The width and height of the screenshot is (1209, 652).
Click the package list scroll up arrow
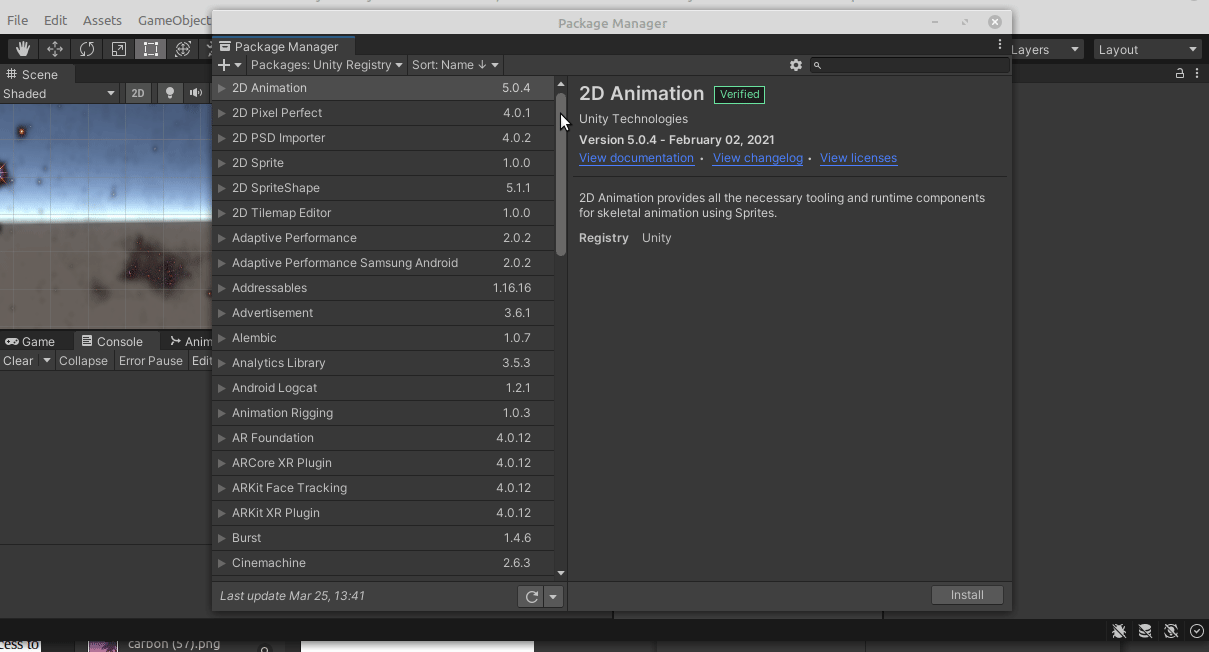[x=561, y=85]
